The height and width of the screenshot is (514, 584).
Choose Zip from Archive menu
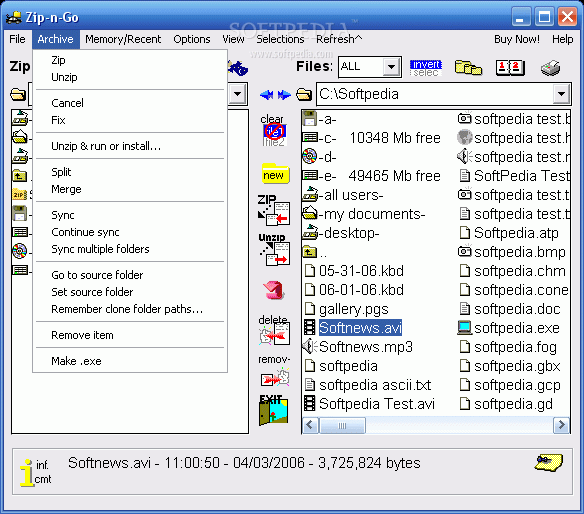[130, 60]
